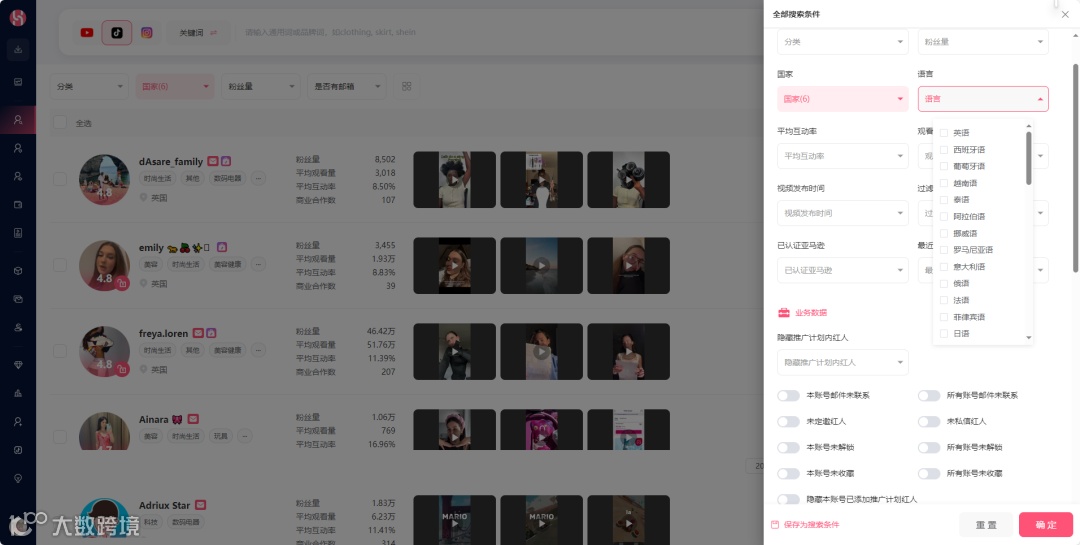Image resolution: width=1080 pixels, height=545 pixels.
Task: Click the lock badge on emily's avatar
Action: tap(122, 283)
